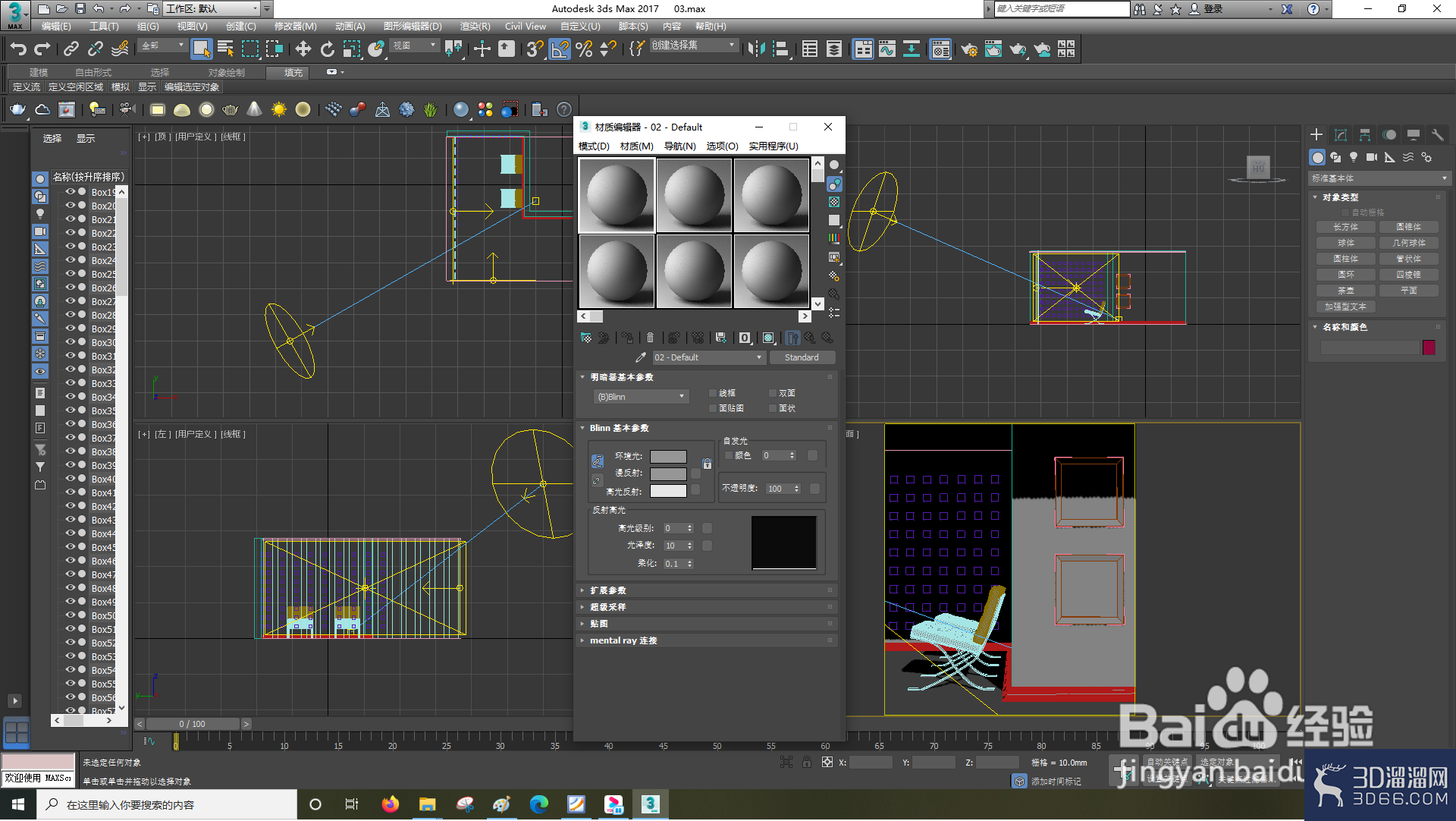Open the 渲染(R) main menu

(x=475, y=27)
